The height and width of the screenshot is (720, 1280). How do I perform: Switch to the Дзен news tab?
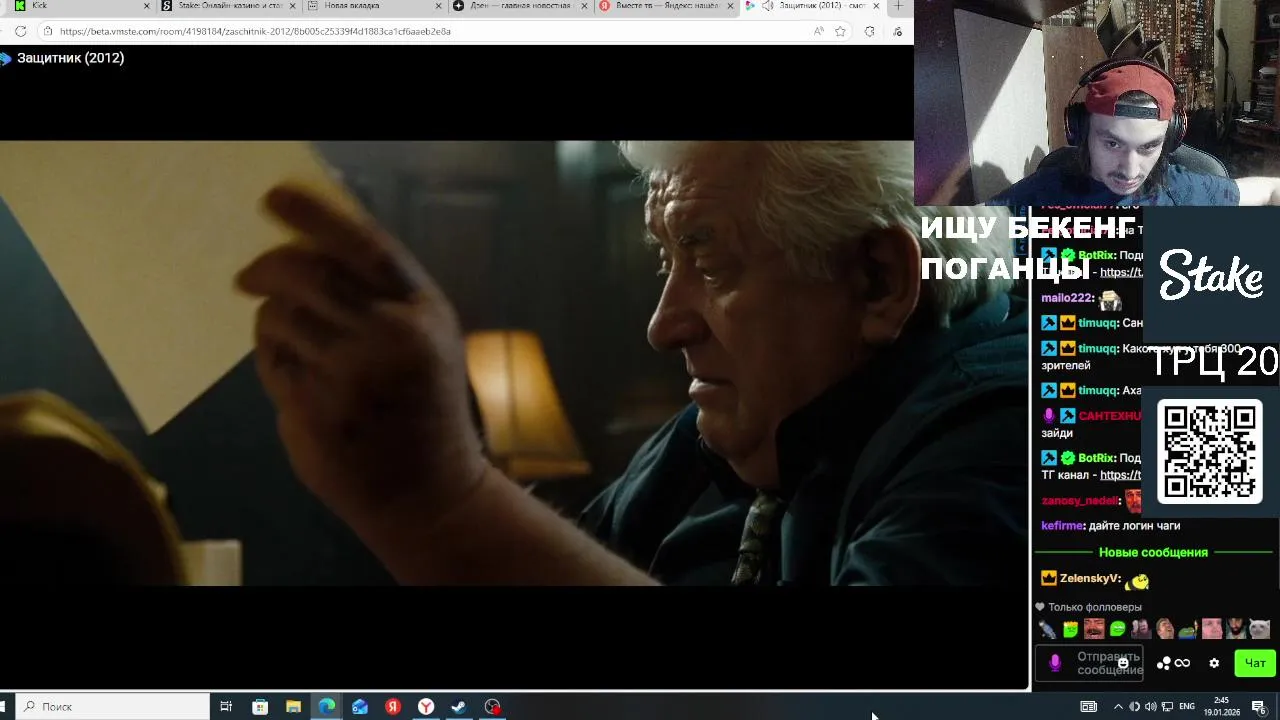[x=520, y=6]
